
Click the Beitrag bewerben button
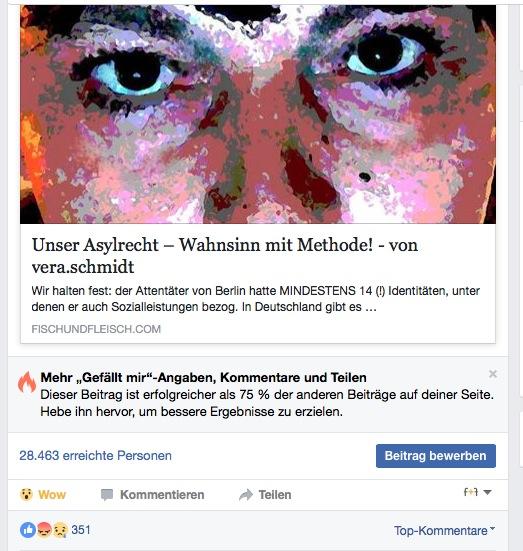pos(436,456)
